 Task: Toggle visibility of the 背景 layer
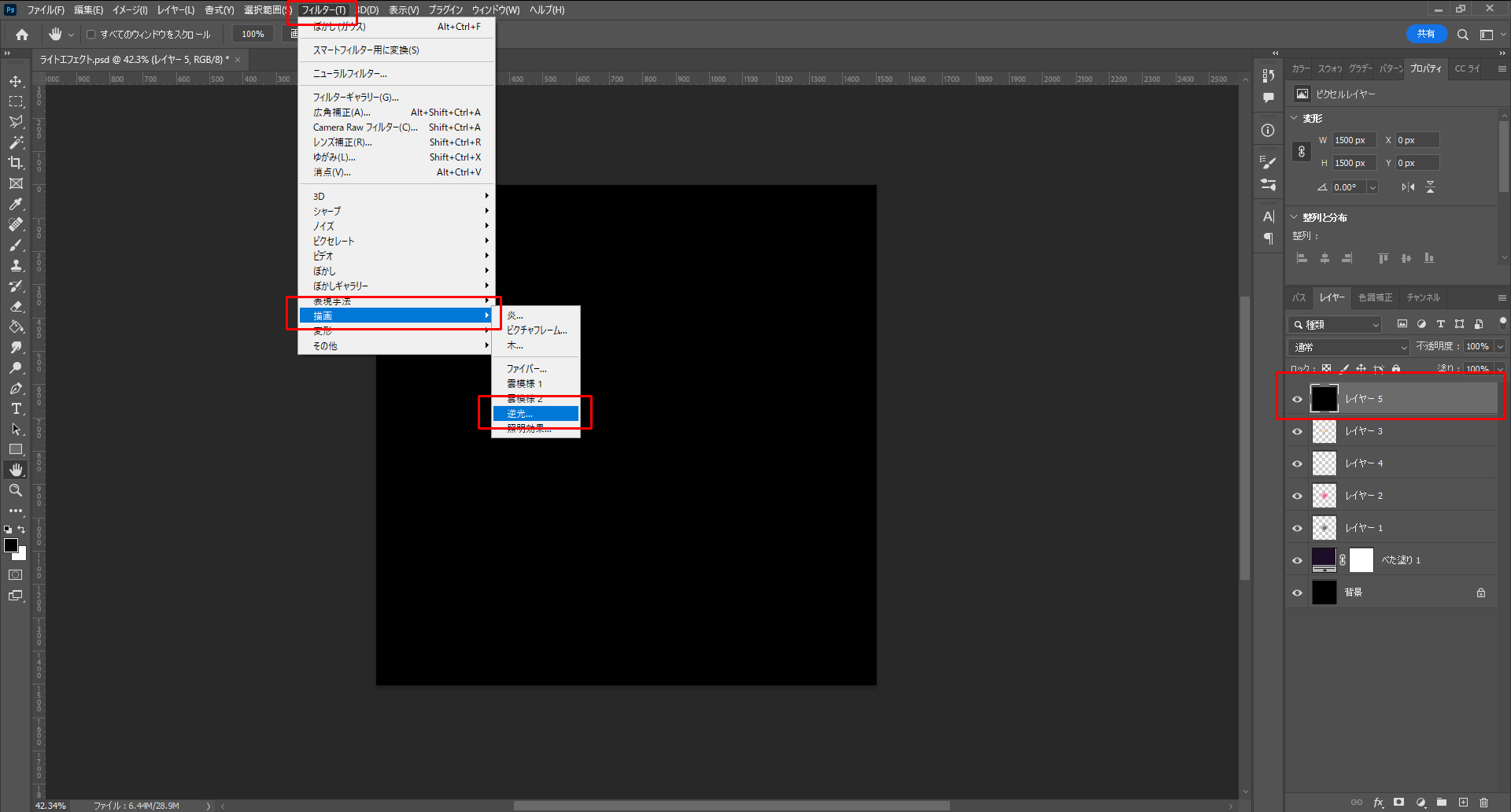1297,592
